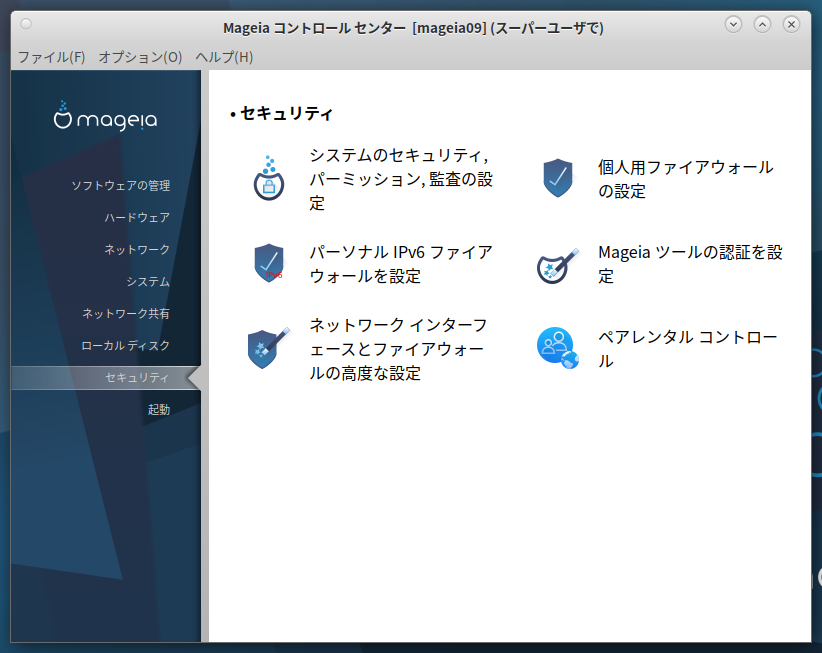
Task: Close the Mageia Control Center window
Action: (x=791, y=24)
